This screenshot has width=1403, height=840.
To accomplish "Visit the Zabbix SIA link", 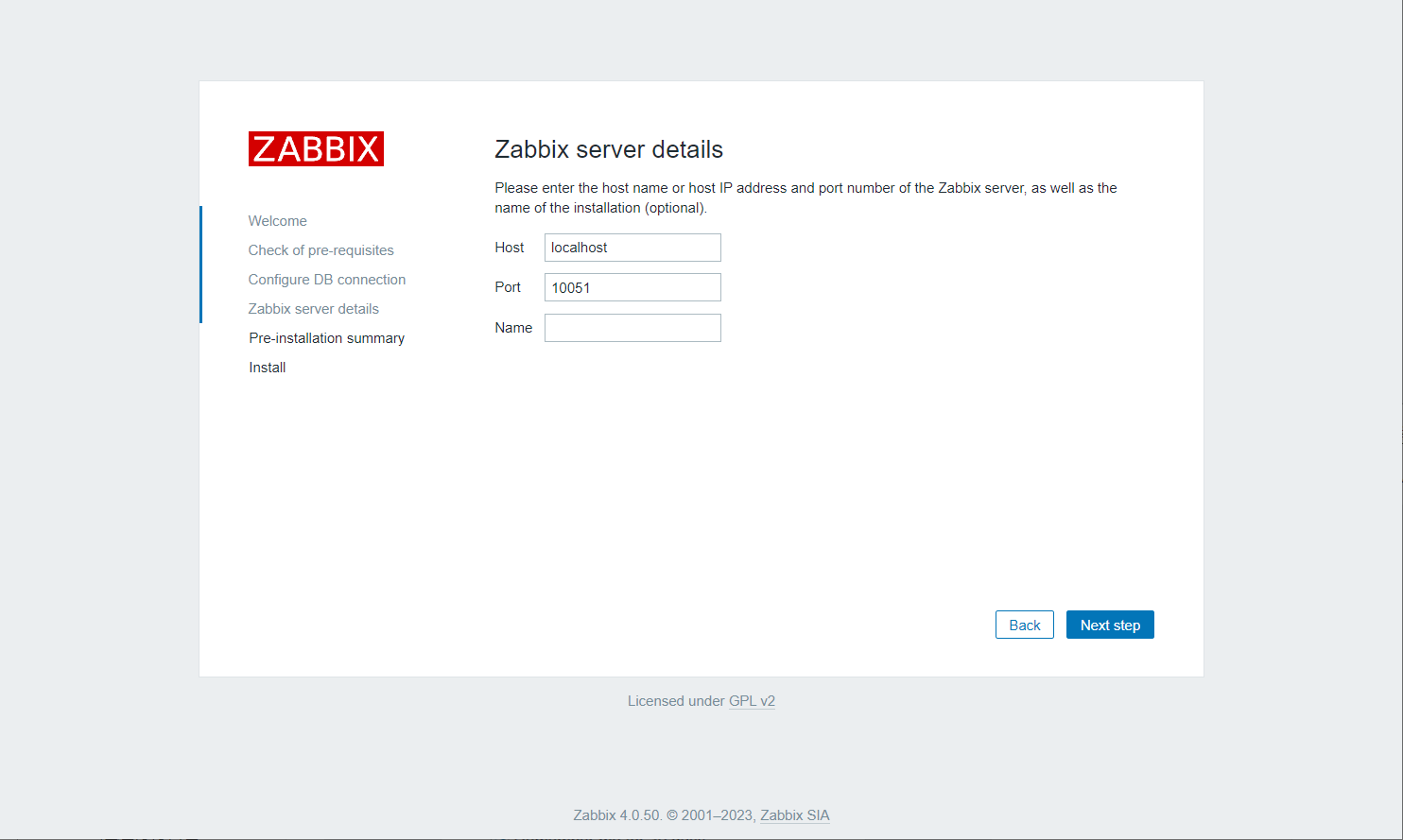I will coord(794,815).
